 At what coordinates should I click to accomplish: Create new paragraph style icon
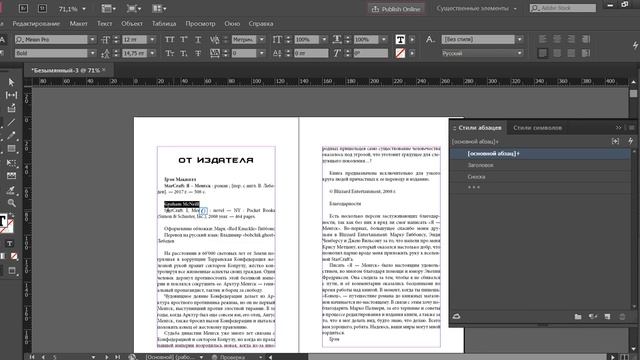tap(607, 316)
